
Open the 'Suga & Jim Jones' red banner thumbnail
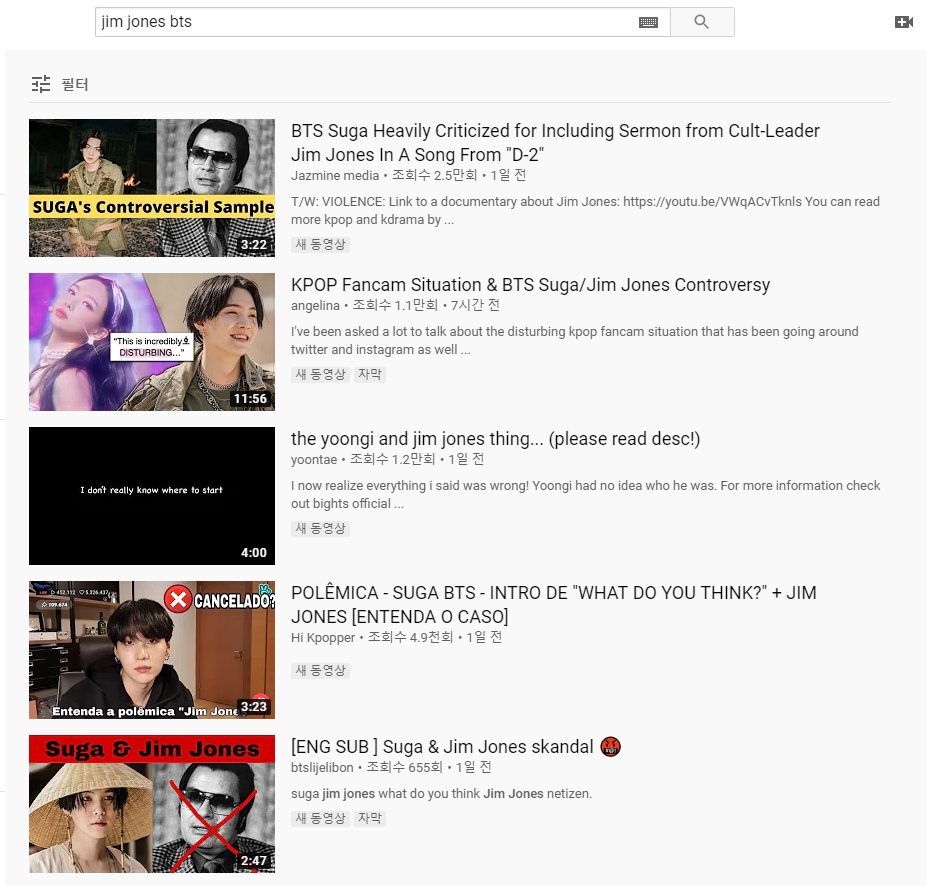point(152,804)
